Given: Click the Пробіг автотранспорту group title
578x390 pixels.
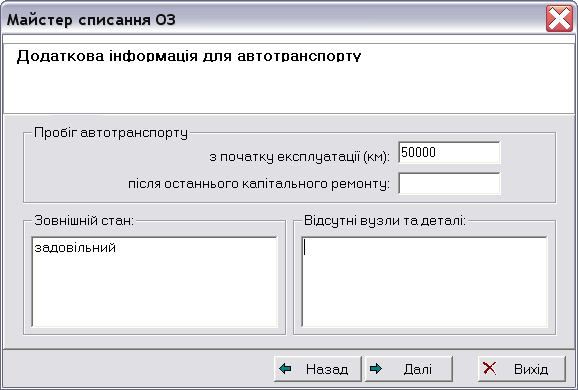Looking at the screenshot, I should tap(111, 133).
